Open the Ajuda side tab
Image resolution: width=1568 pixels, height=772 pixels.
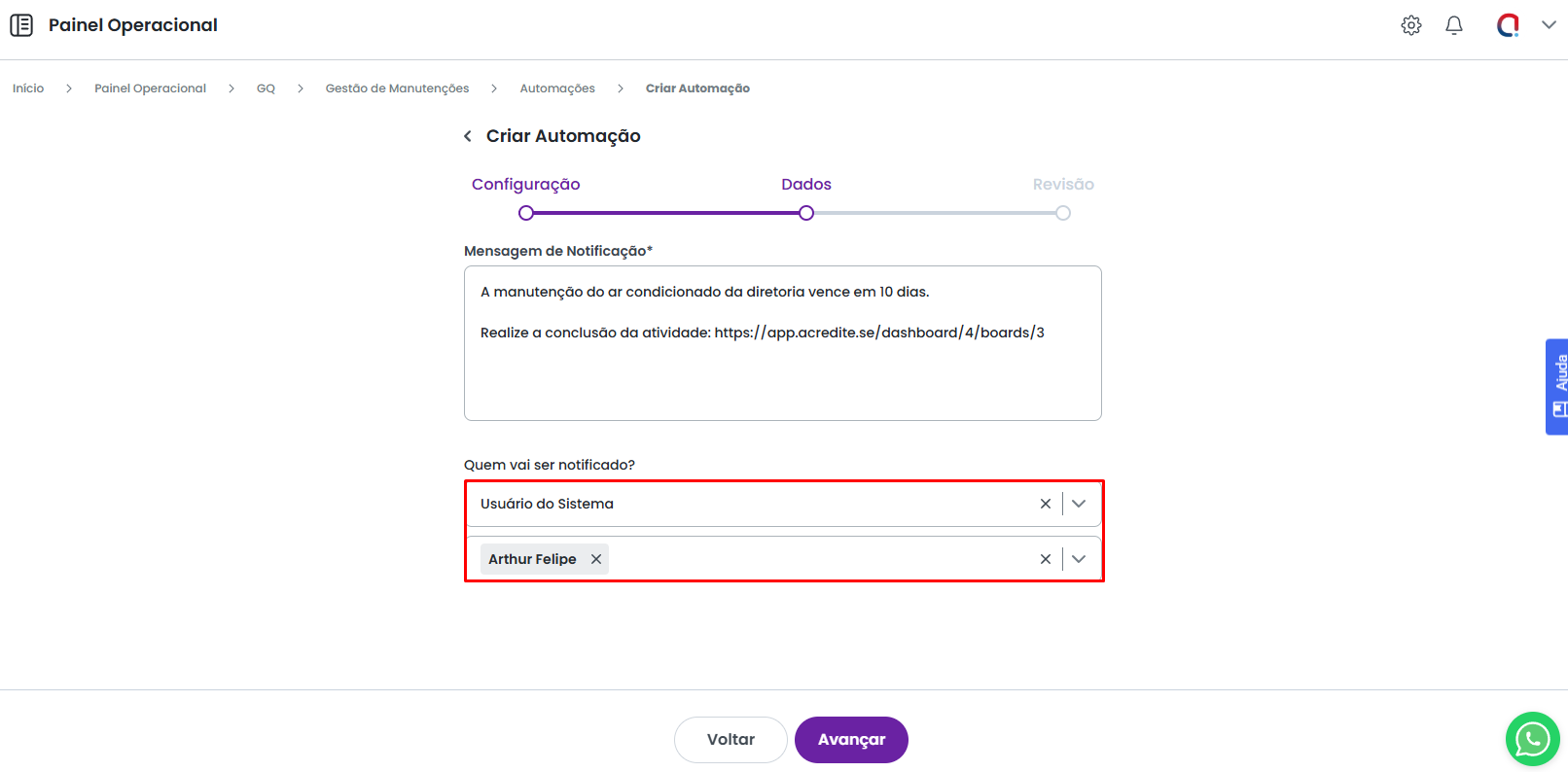click(1557, 386)
